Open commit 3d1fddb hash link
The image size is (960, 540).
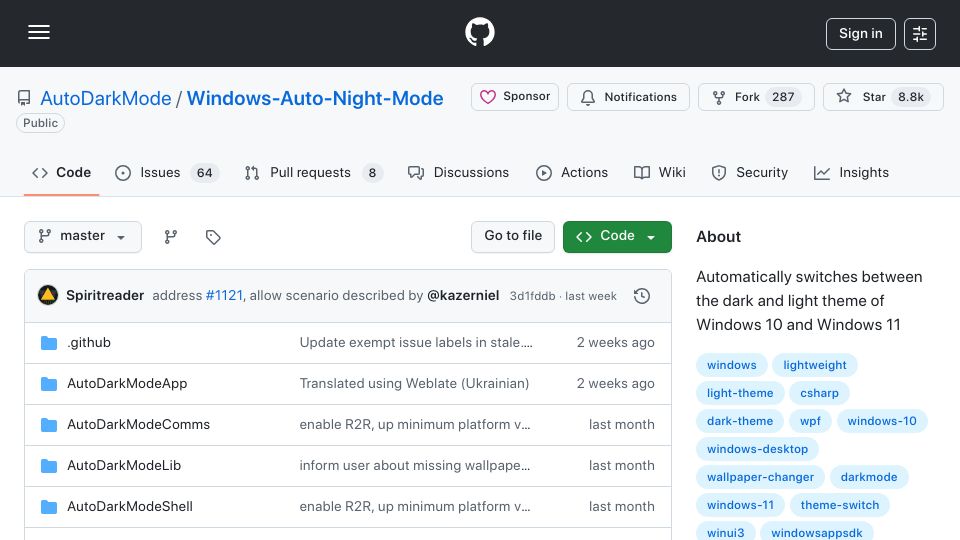[x=532, y=296]
